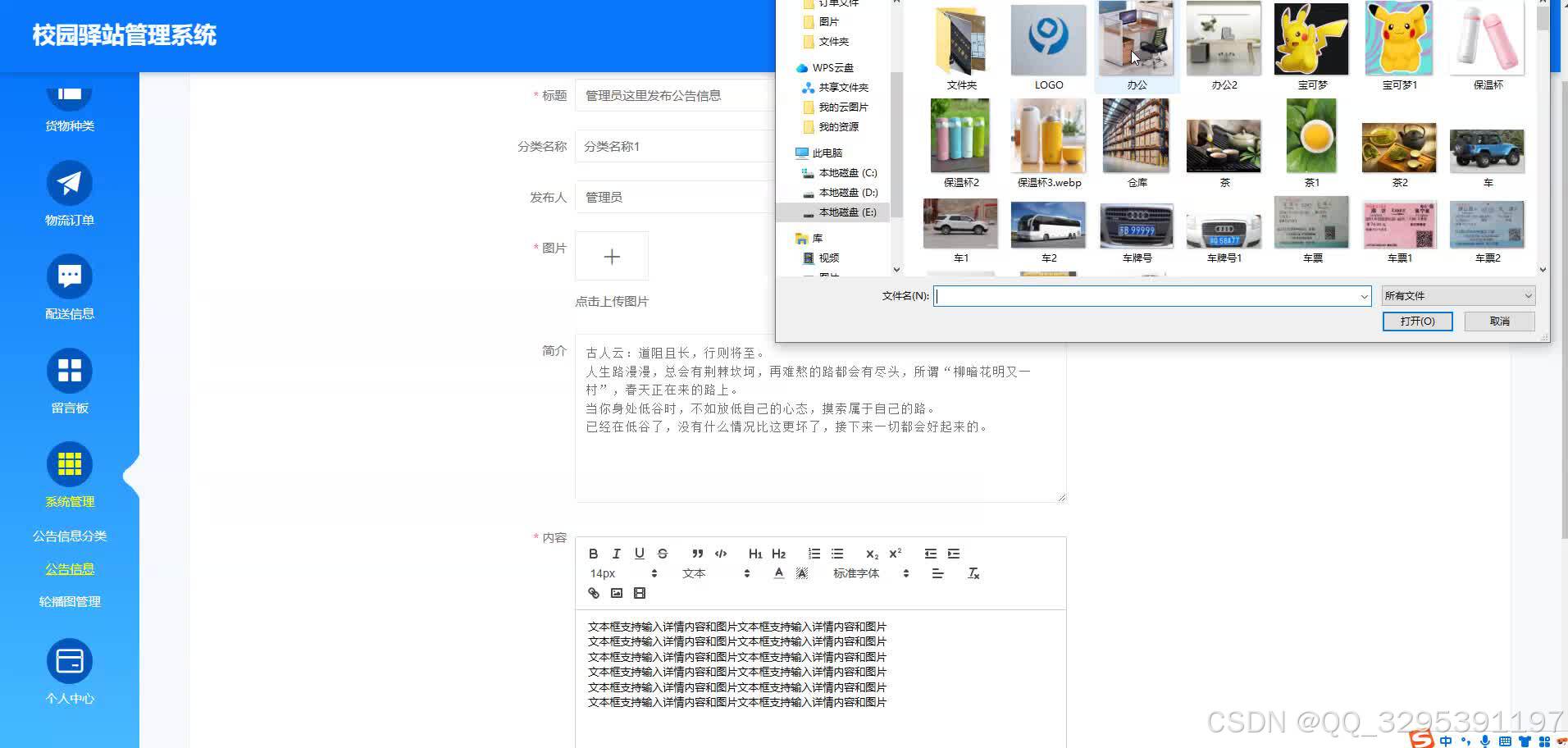
Task: Insert ordered list in editor
Action: click(x=814, y=554)
